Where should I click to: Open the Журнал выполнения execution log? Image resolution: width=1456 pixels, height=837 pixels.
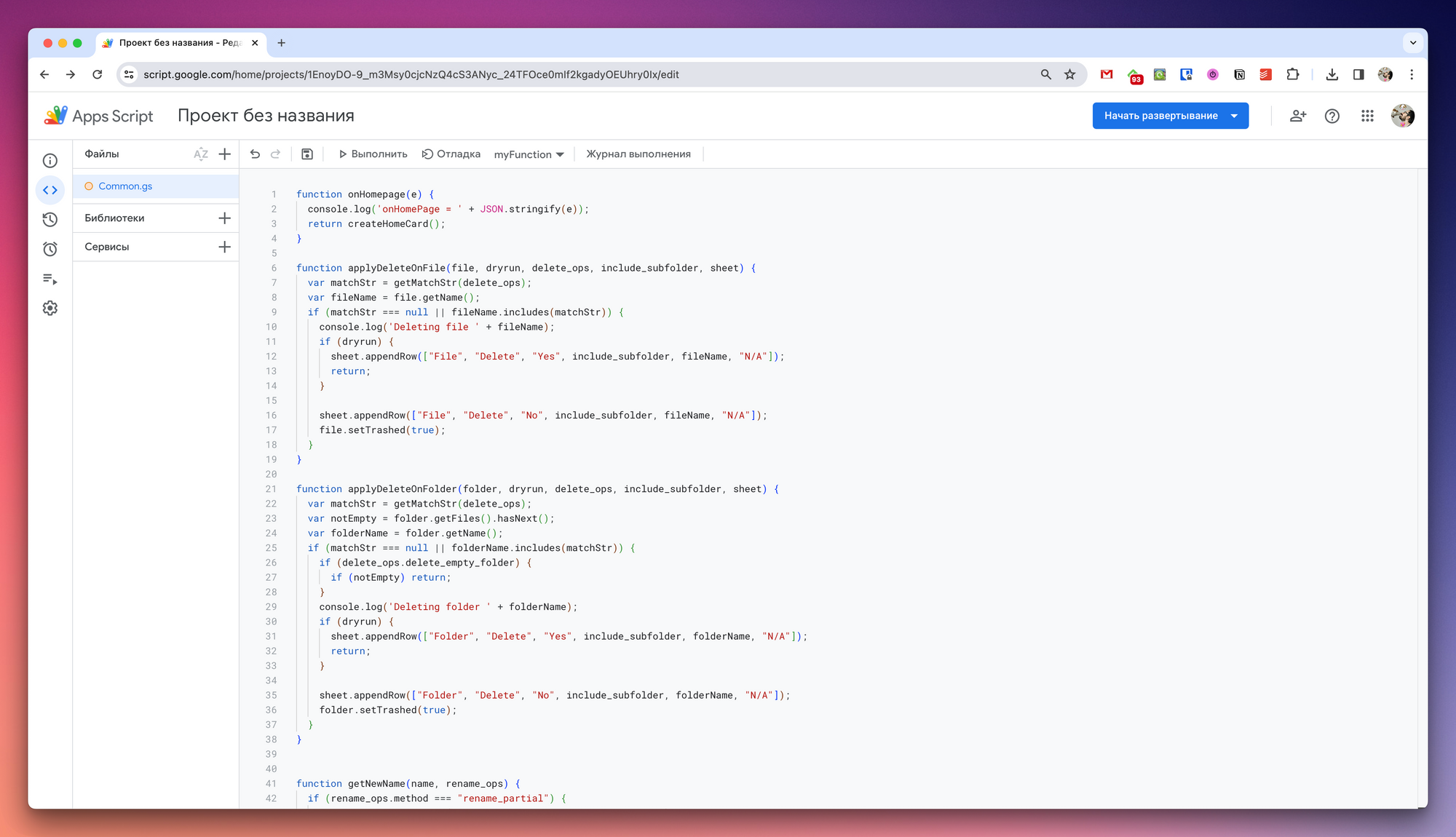(638, 154)
